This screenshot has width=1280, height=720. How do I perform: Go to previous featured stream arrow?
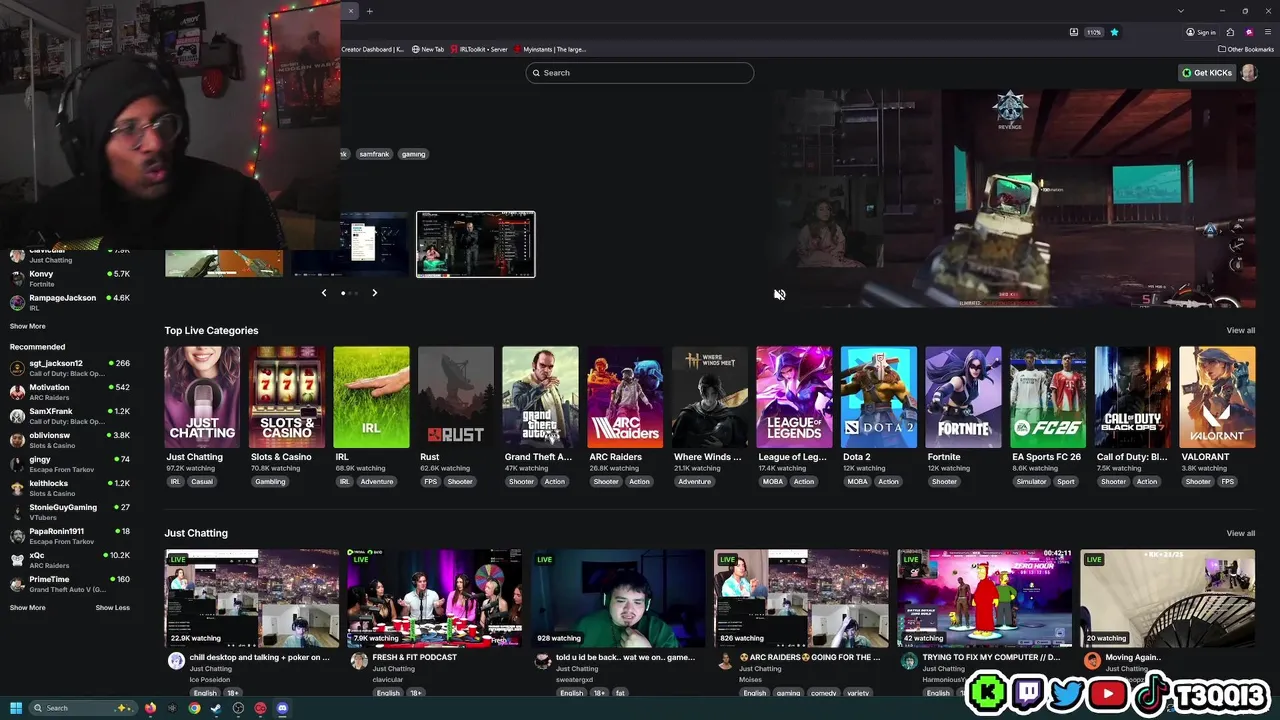click(x=324, y=293)
